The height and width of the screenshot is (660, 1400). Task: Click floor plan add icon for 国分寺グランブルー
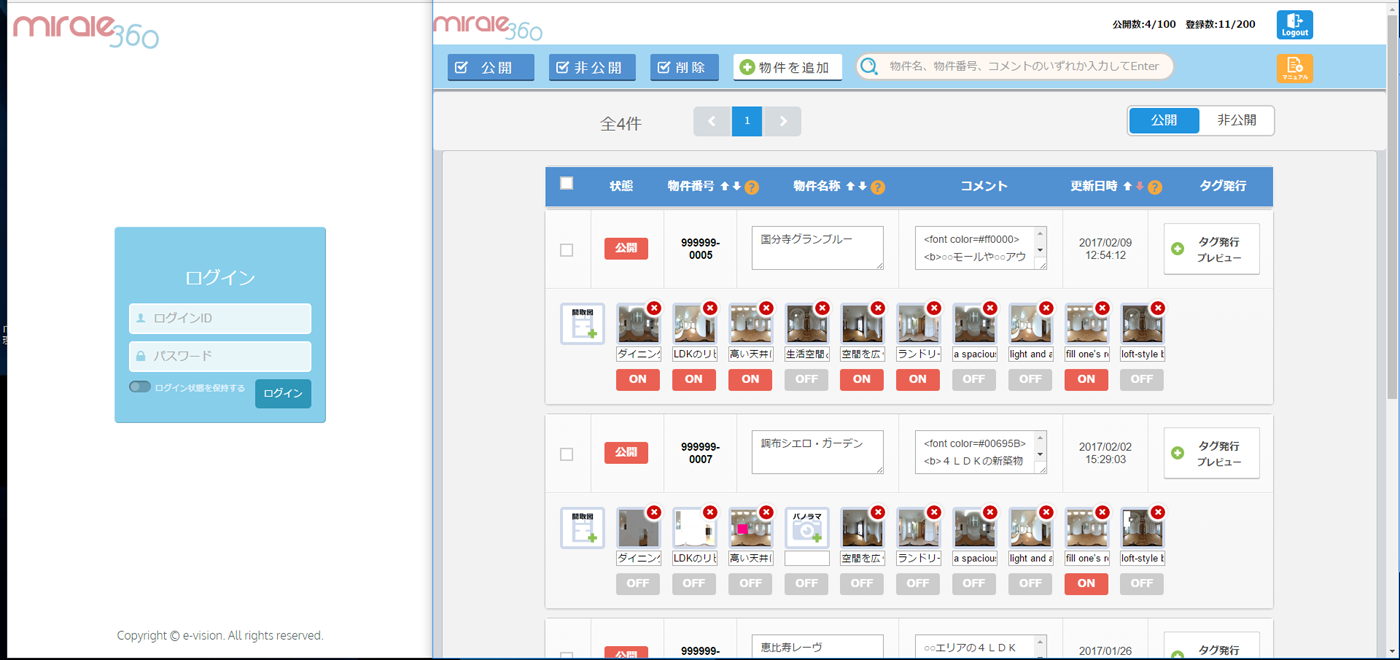582,324
